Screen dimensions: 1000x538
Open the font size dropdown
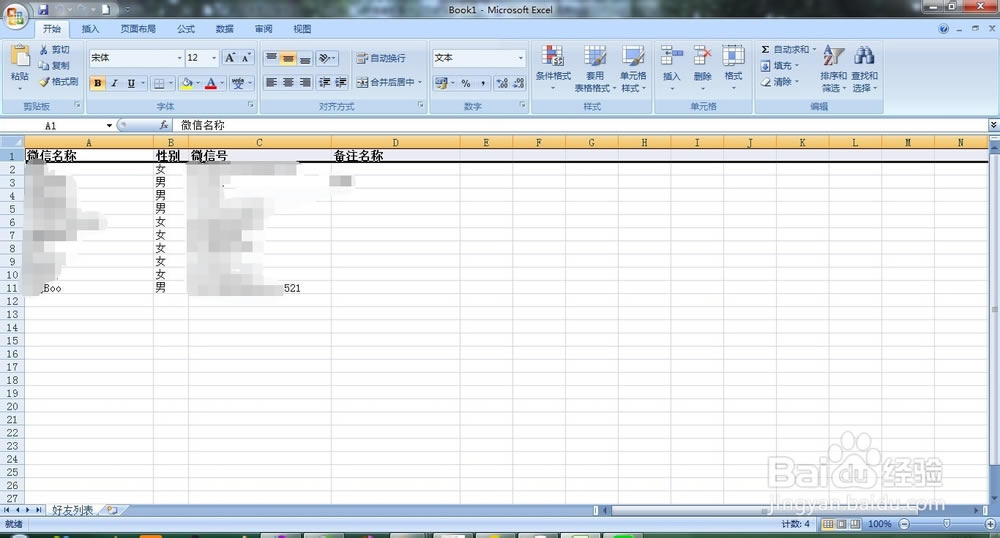[214, 58]
